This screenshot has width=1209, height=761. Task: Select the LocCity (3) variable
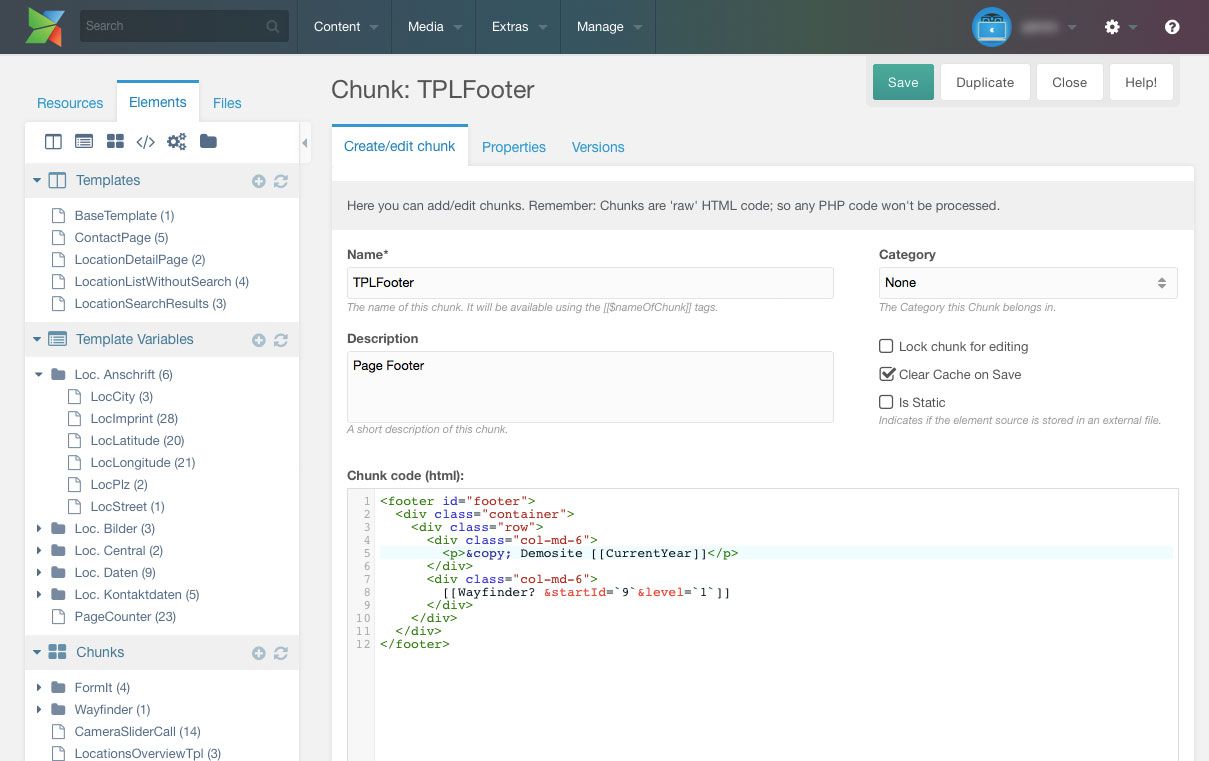[121, 397]
